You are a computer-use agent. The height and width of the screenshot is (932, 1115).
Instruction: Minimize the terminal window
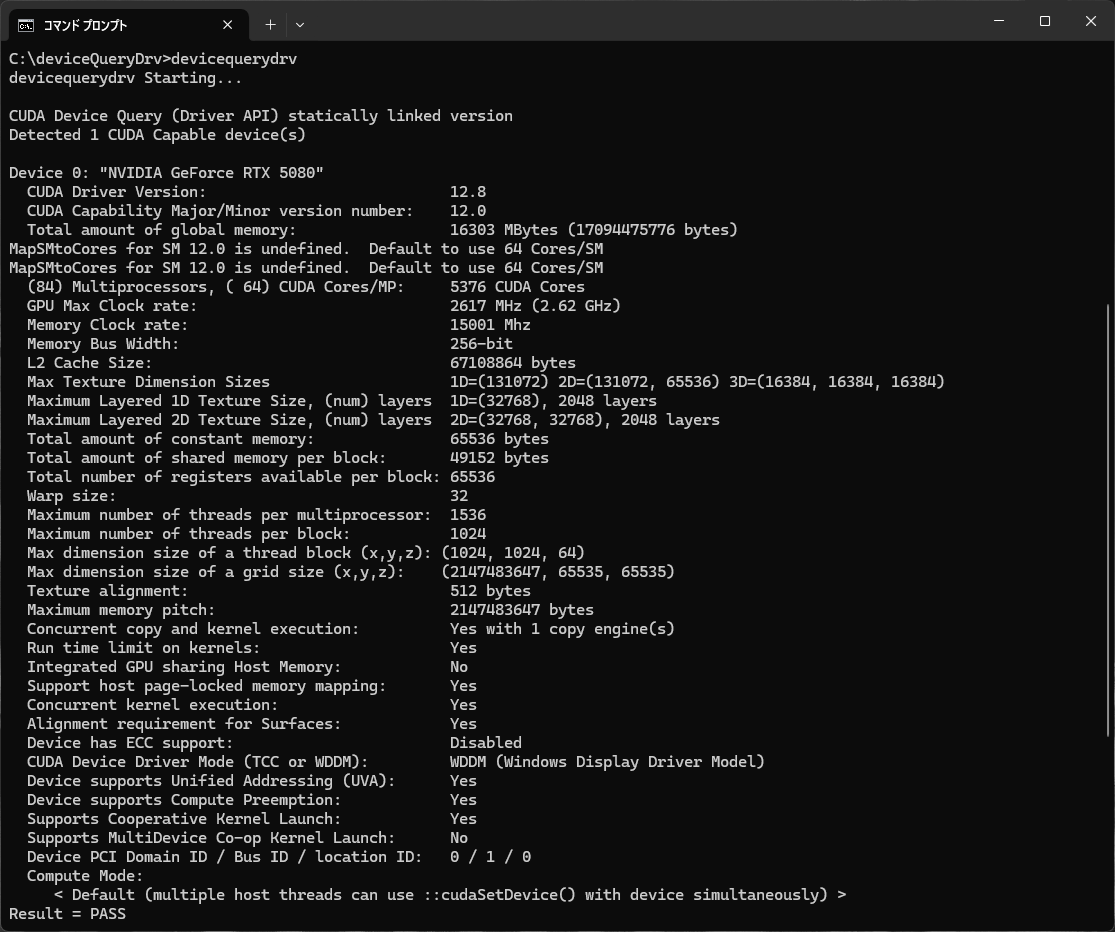click(999, 21)
